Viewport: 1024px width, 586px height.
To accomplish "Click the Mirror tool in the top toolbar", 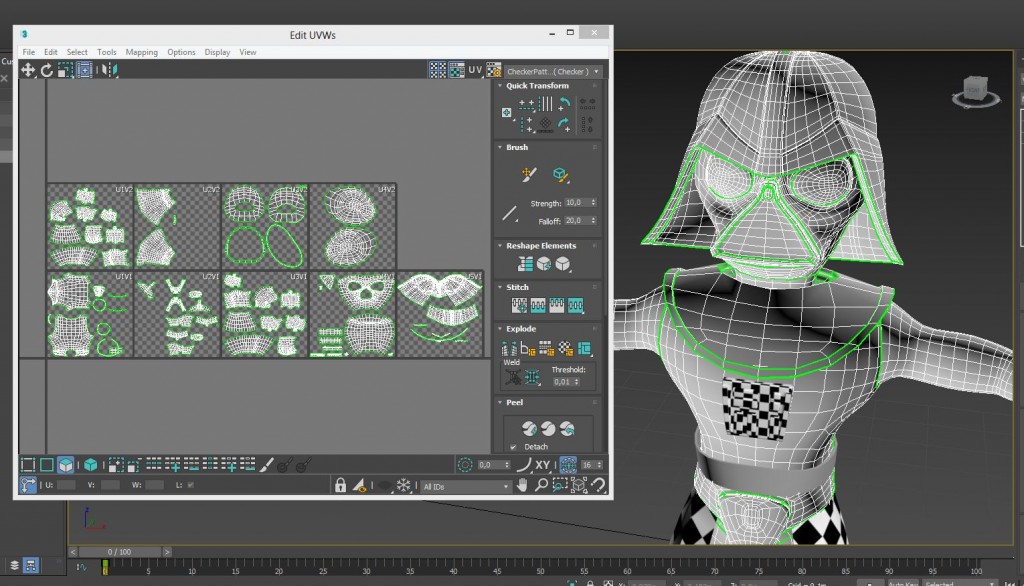I will (x=109, y=70).
